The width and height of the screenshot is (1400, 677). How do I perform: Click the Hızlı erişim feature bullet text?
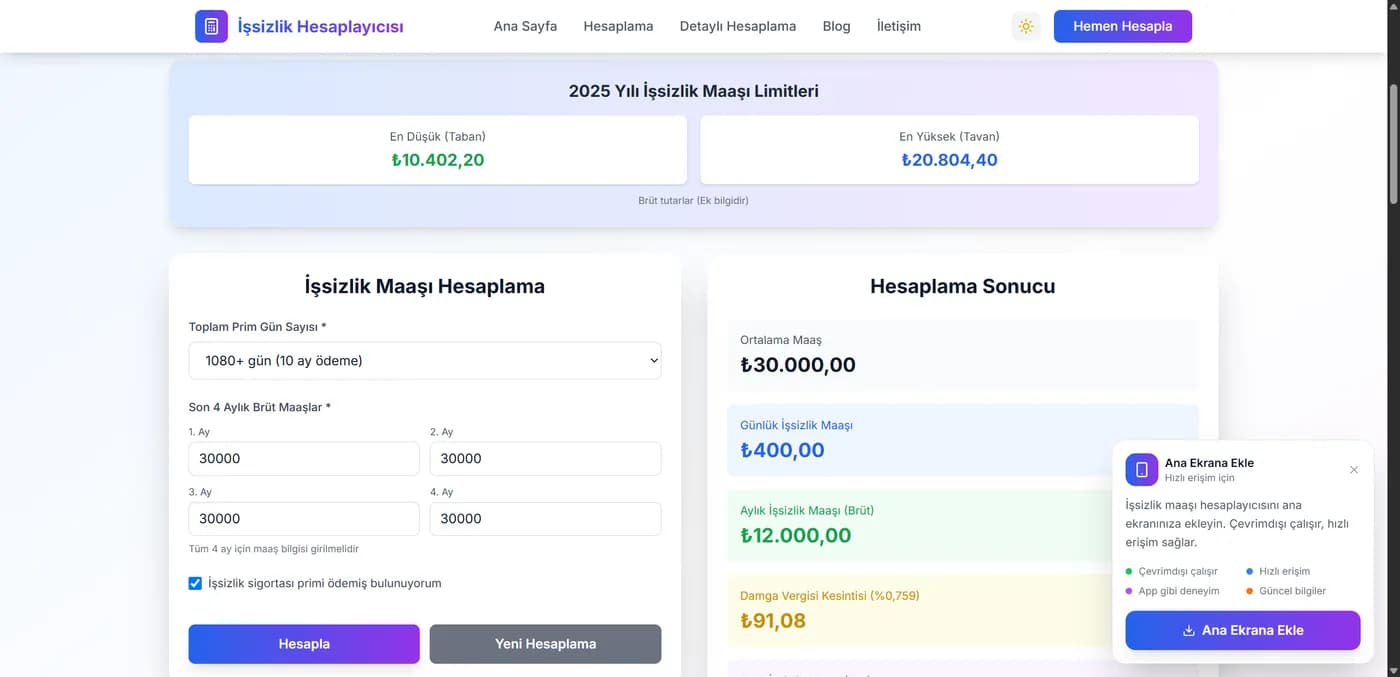1285,571
